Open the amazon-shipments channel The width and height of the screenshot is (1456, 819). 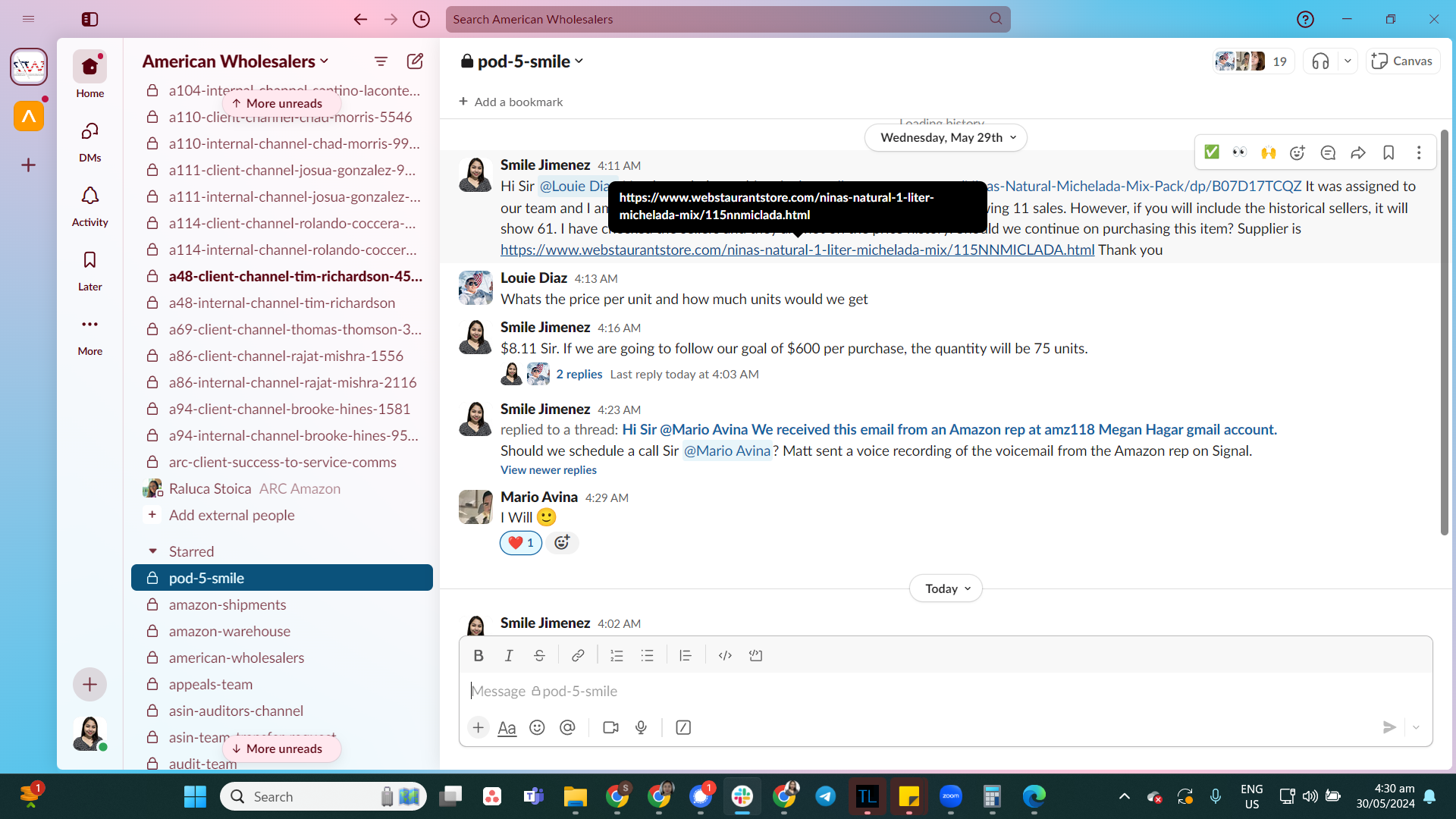tap(282, 605)
